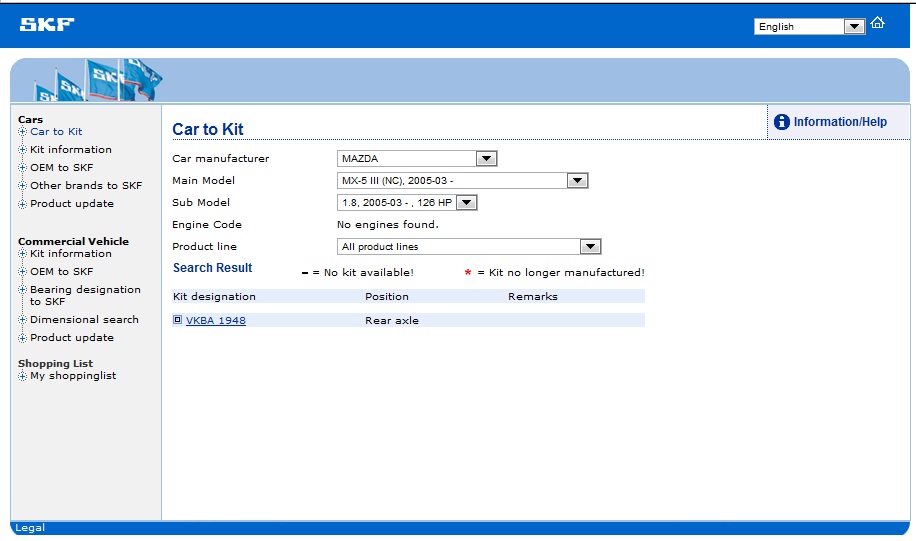Click the Engine Code label
Viewport: 916px width, 541px height.
click(207, 224)
